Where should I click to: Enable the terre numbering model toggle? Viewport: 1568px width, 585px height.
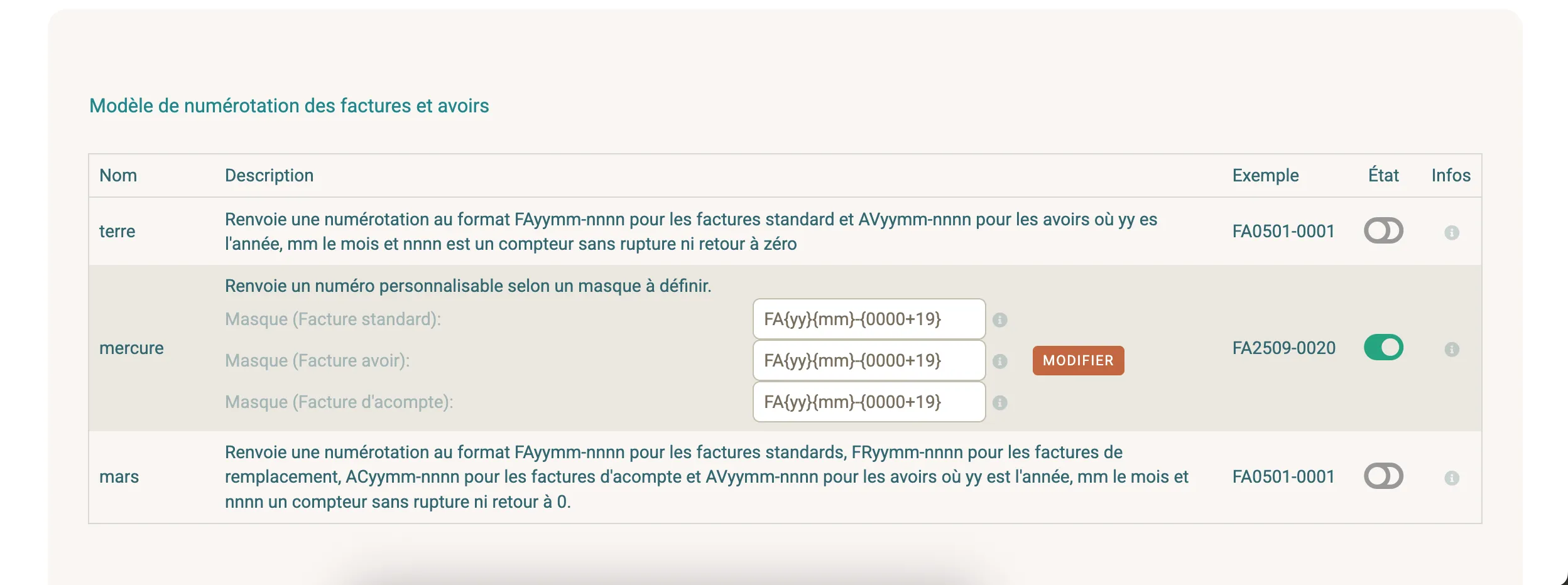(x=1385, y=231)
